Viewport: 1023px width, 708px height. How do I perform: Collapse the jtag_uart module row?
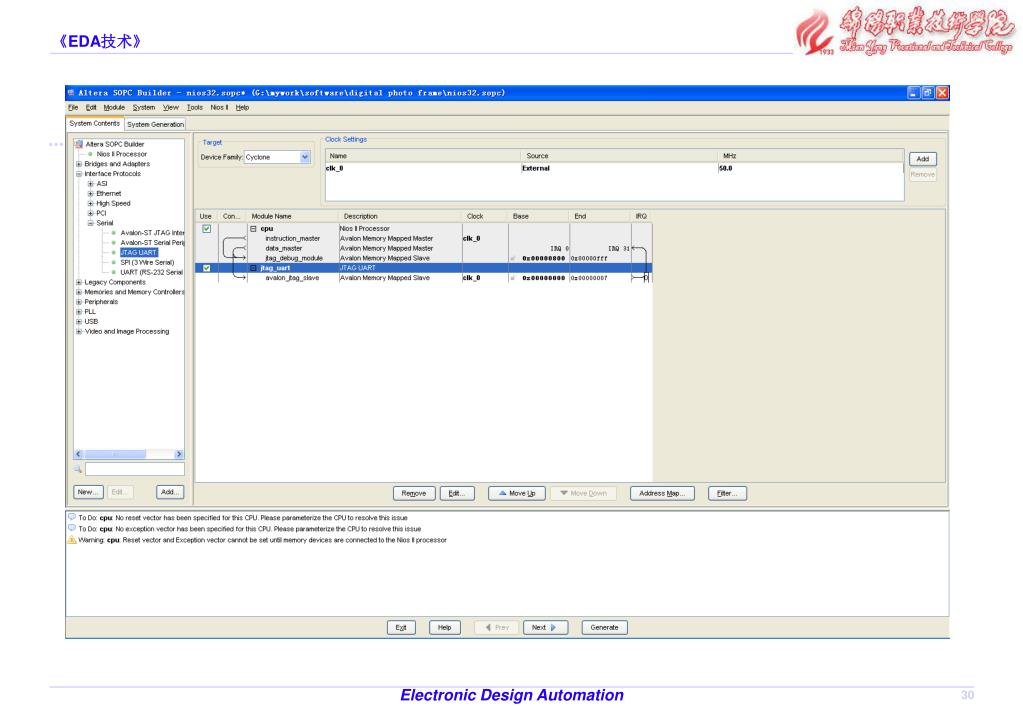253,268
